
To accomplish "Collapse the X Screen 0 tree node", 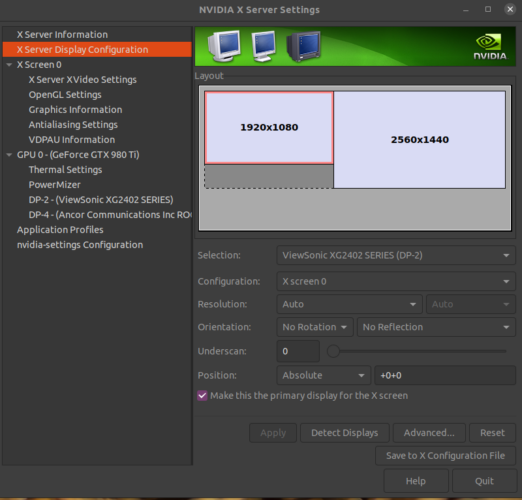I will [x=9, y=65].
